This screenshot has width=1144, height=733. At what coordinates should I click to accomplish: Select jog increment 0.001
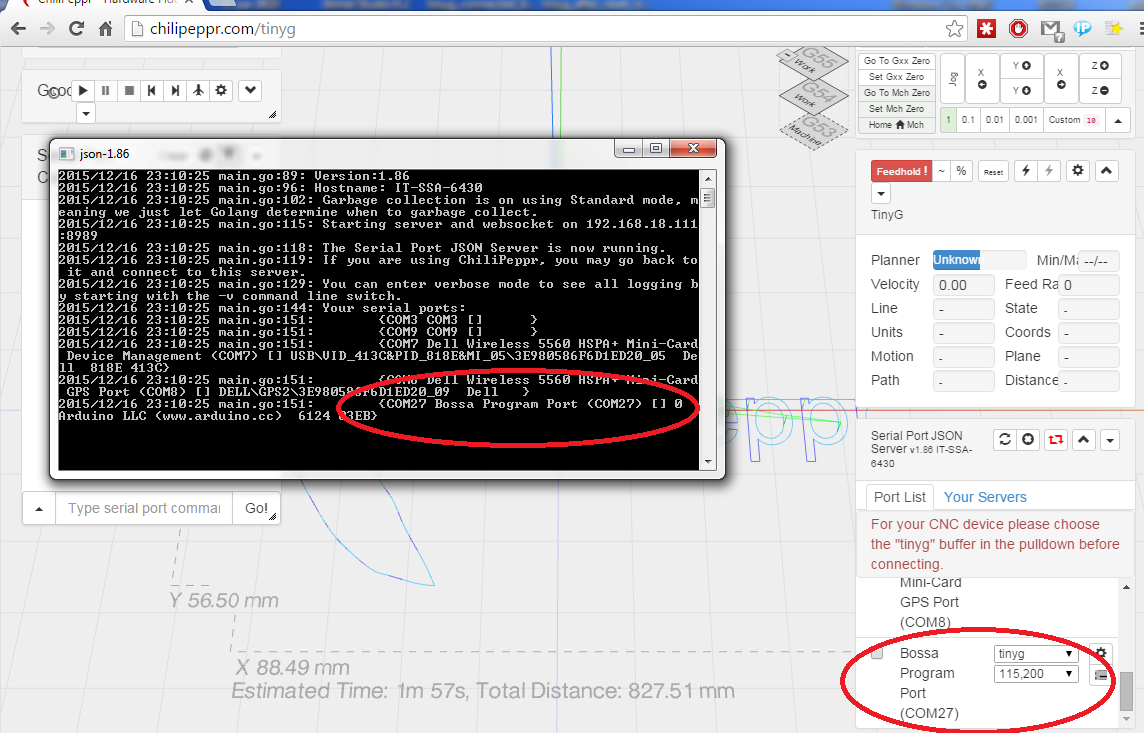click(x=1026, y=120)
